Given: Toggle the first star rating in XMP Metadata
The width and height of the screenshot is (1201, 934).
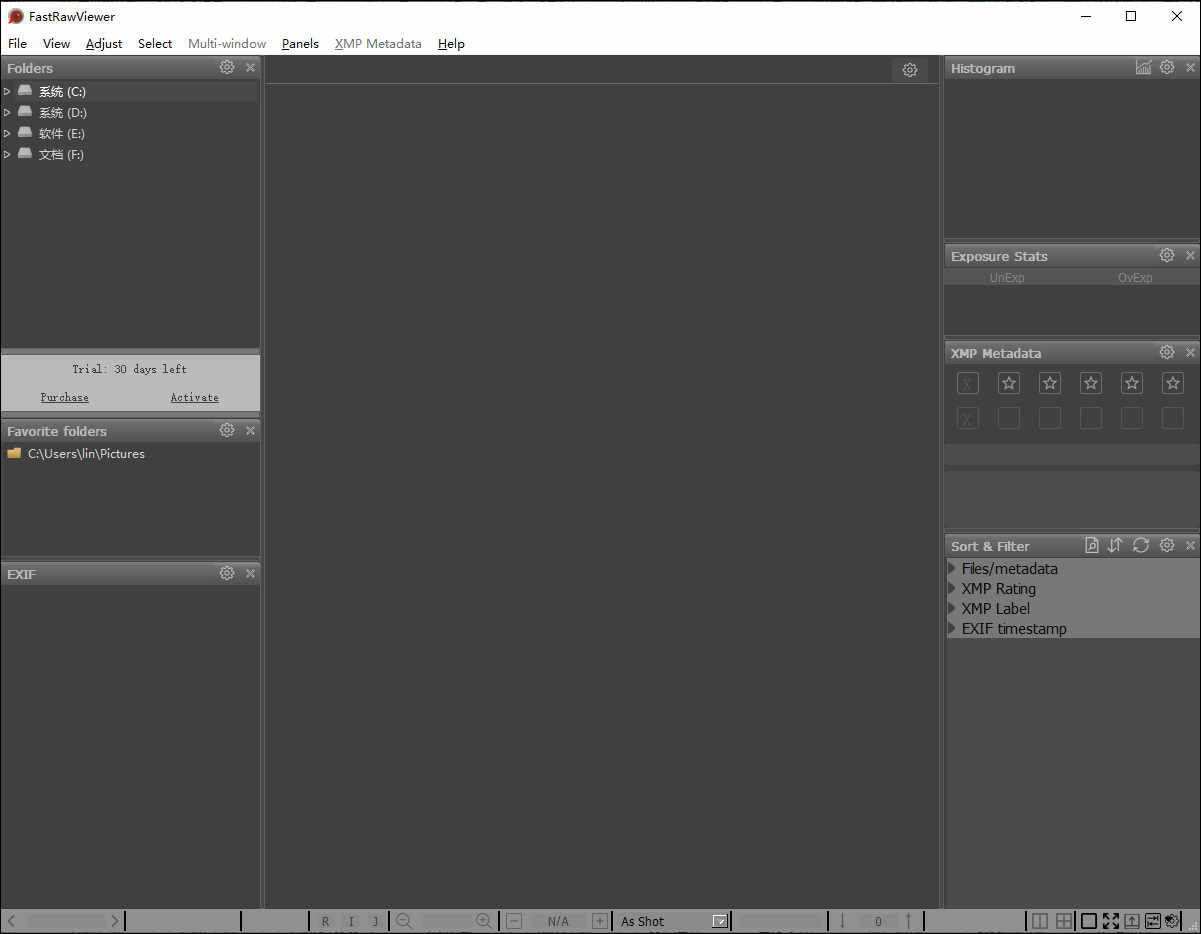Looking at the screenshot, I should (x=1008, y=383).
